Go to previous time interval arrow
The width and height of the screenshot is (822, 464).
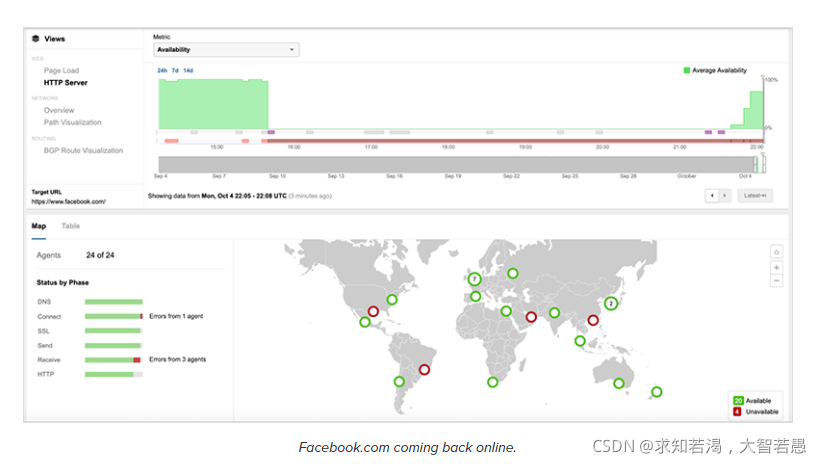(x=712, y=196)
